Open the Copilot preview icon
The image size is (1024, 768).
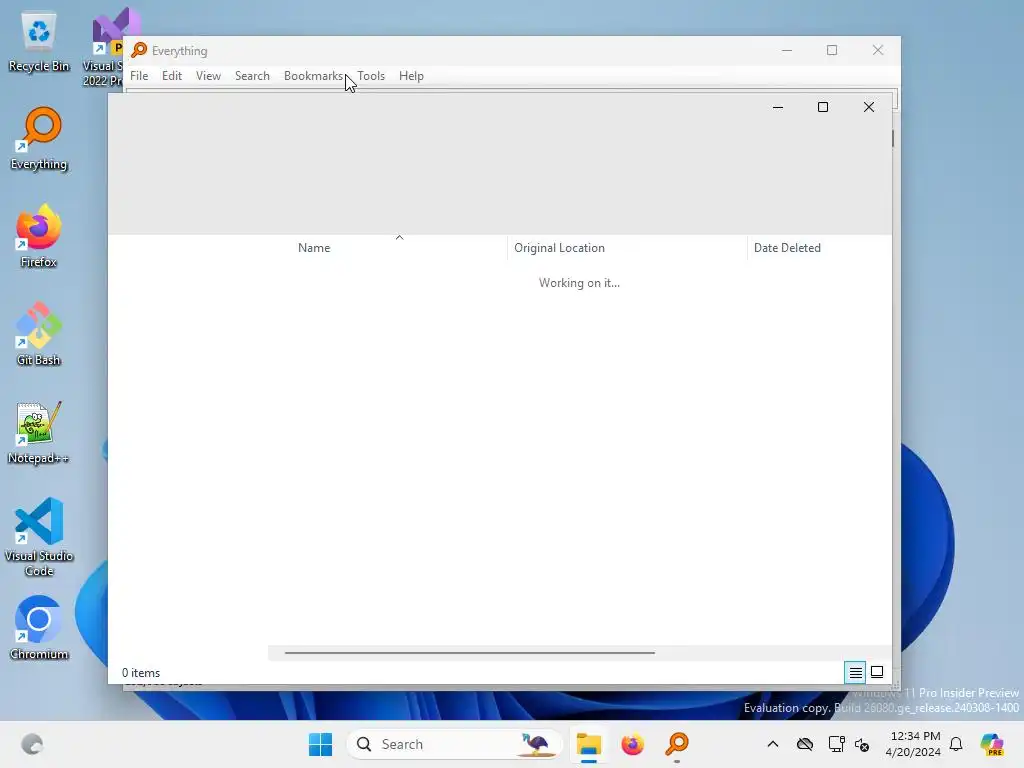tap(992, 744)
